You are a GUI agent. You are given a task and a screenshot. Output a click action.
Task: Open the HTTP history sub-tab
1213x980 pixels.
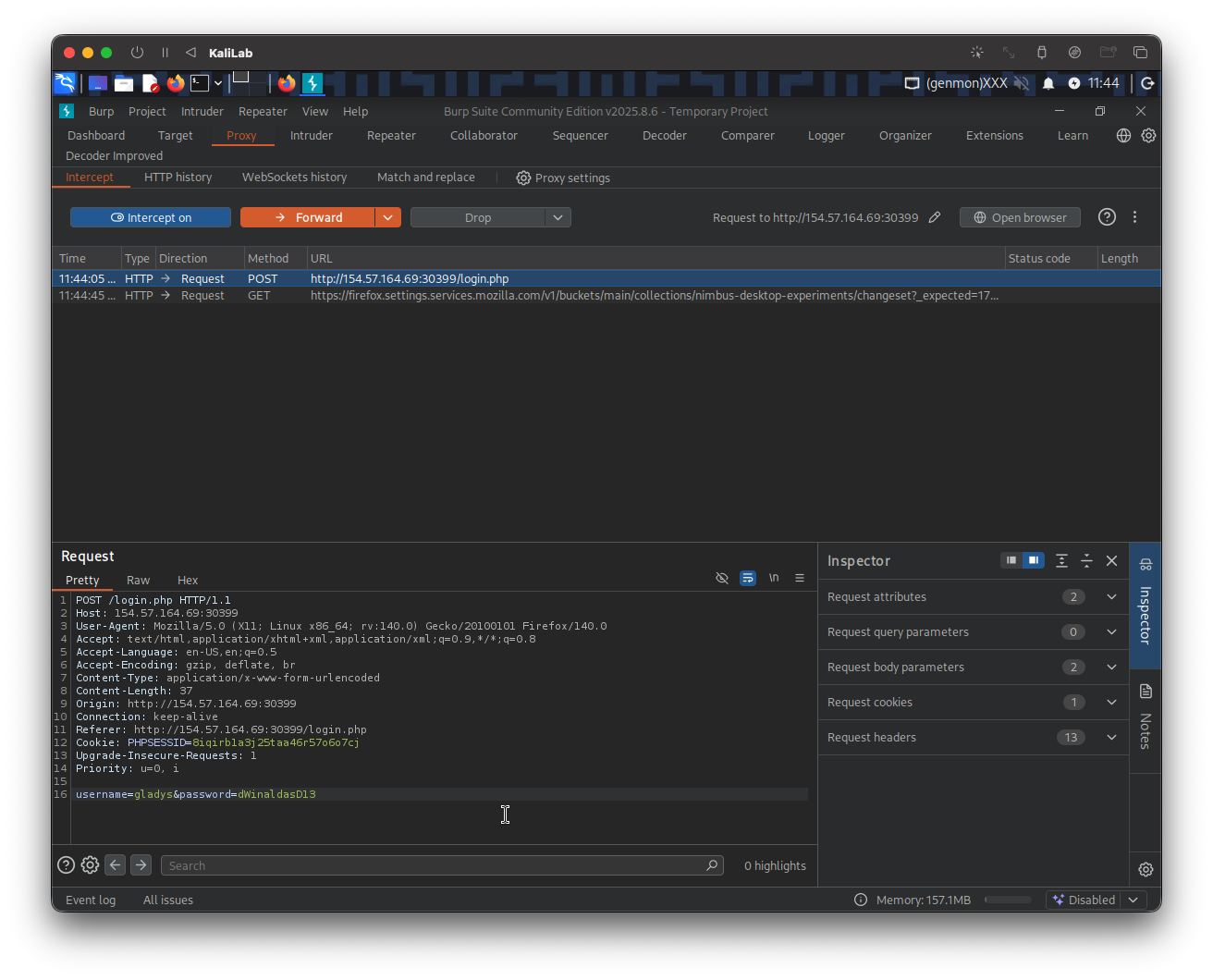(178, 177)
